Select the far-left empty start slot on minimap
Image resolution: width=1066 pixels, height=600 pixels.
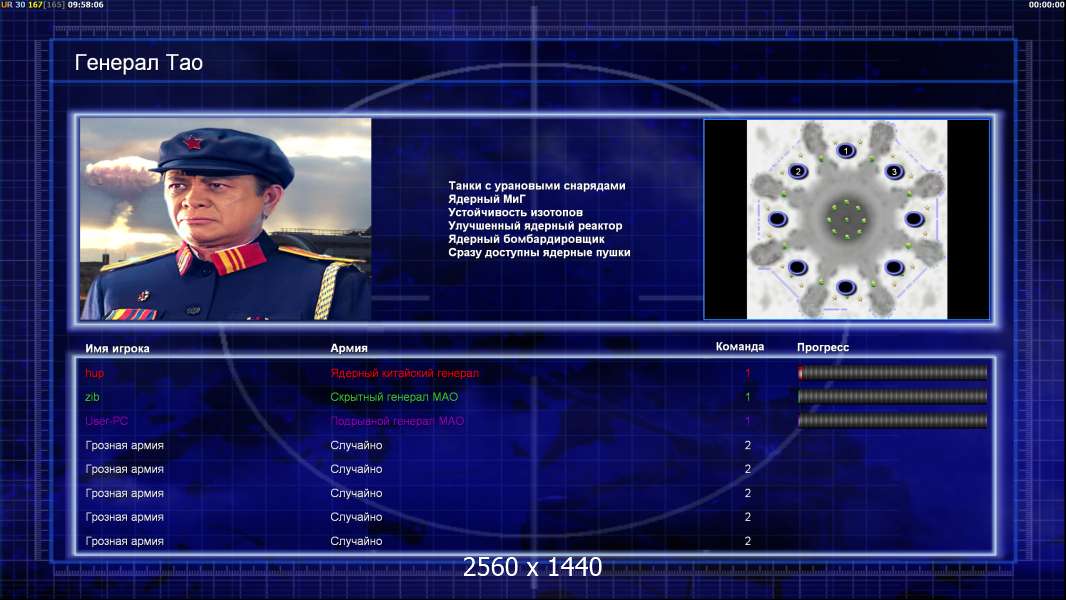(778, 219)
